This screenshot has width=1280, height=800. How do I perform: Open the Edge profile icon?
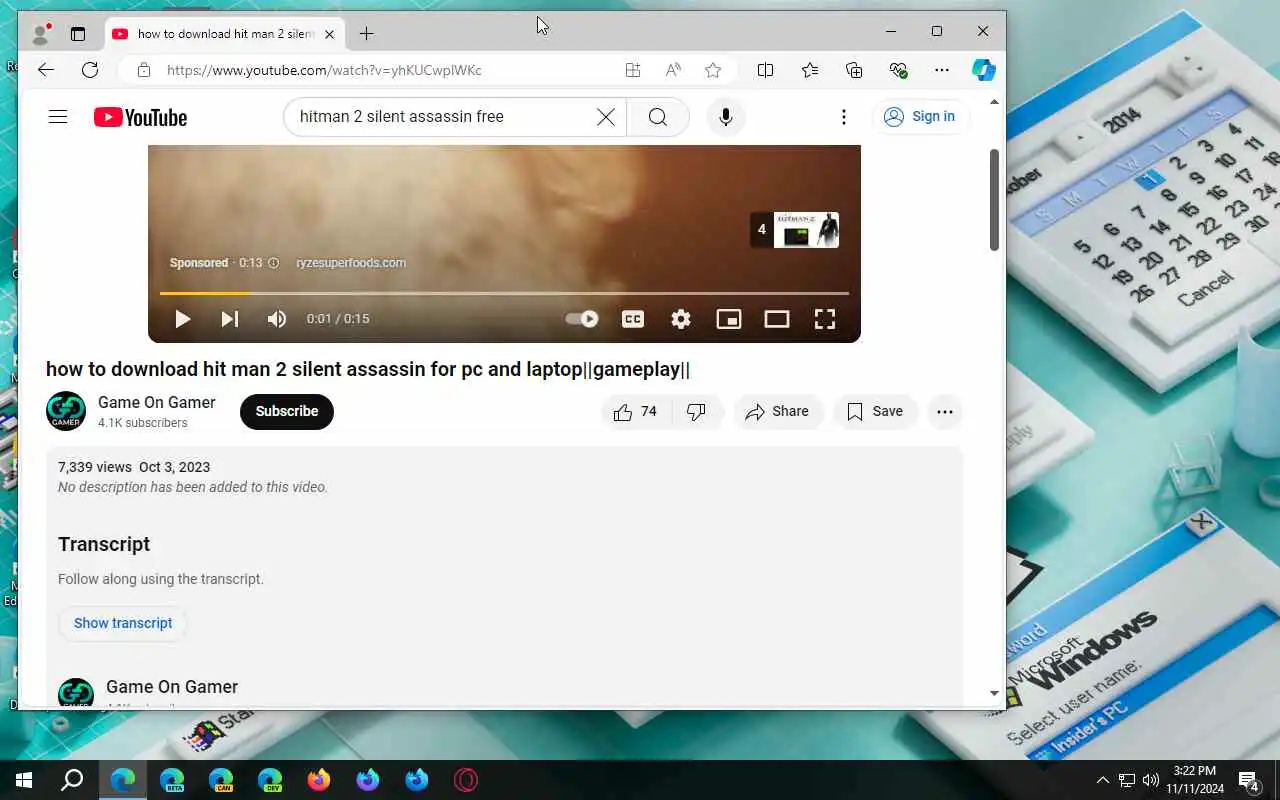pos(41,34)
